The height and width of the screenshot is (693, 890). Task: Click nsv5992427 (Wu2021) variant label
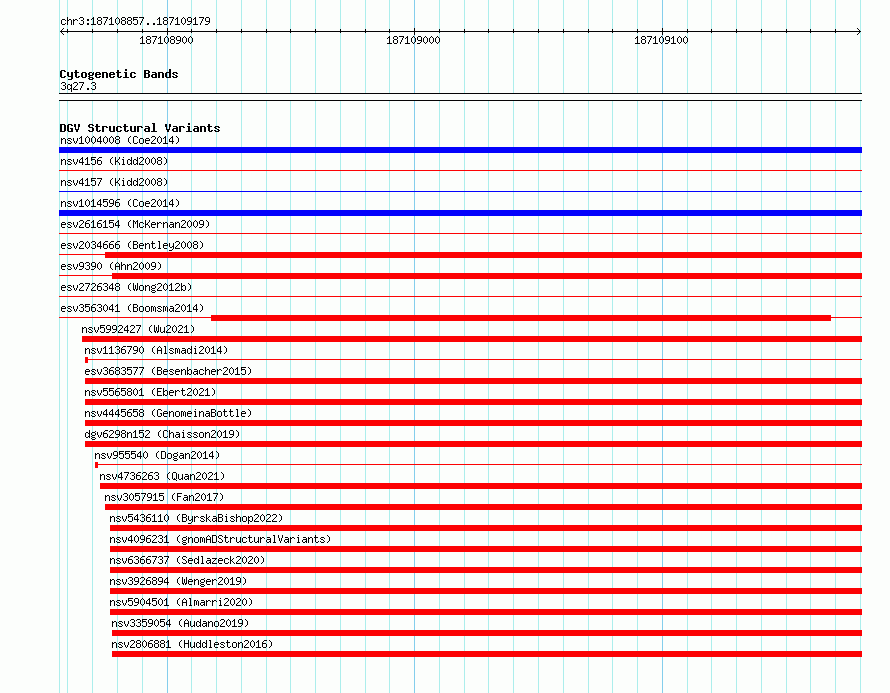[138, 329]
